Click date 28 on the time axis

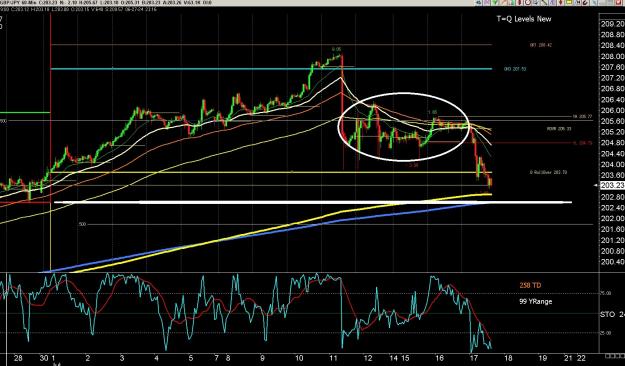coord(18,358)
